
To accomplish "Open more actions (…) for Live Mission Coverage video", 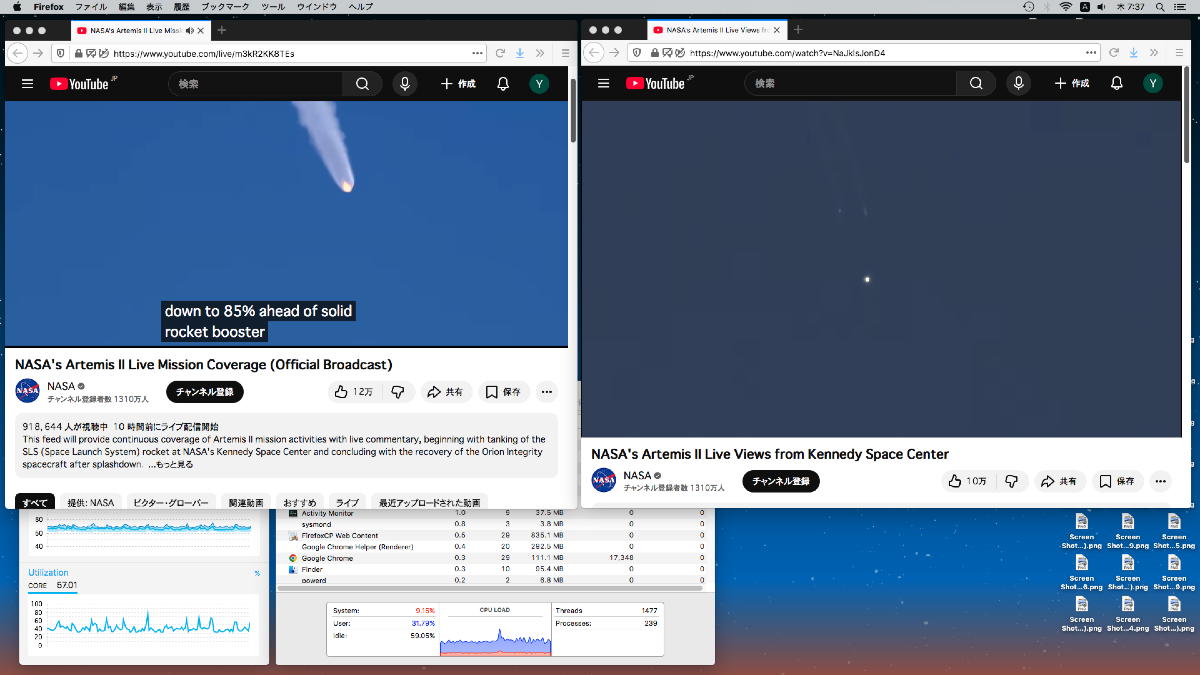I will tap(546, 392).
